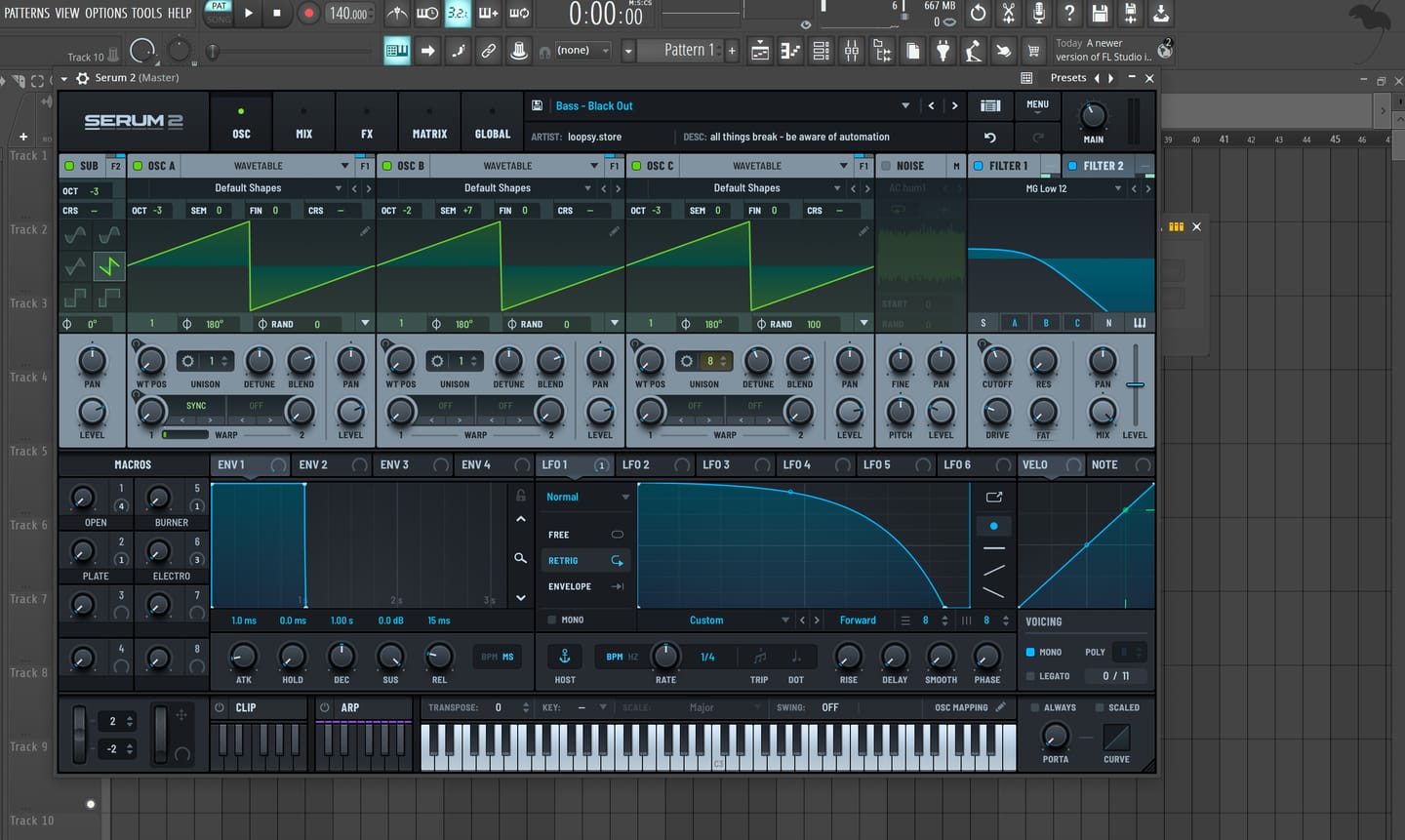The image size is (1405, 840).
Task: Click the LFO anchor HOST icon
Action: tap(564, 656)
